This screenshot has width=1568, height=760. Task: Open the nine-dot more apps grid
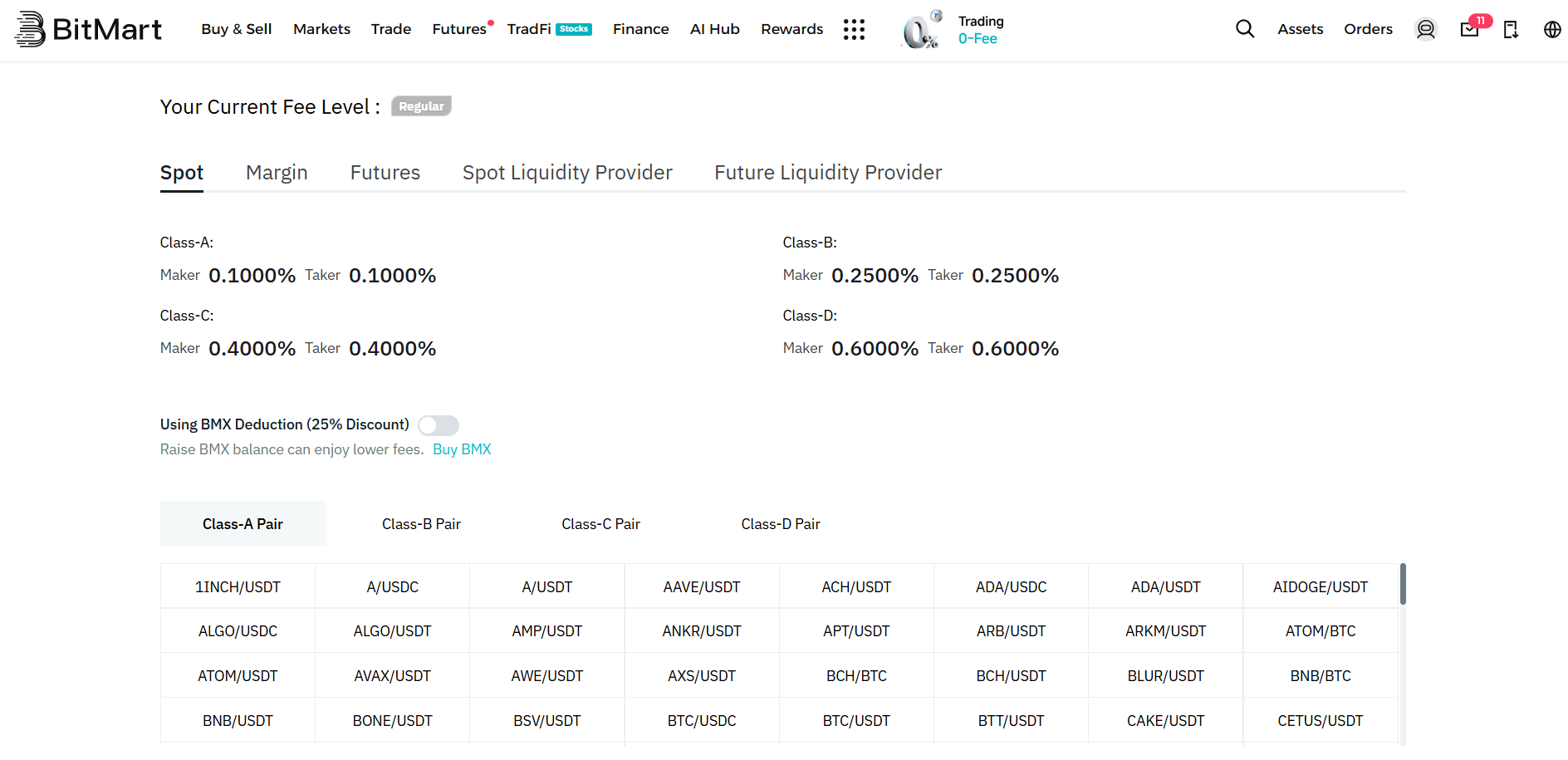coord(854,29)
